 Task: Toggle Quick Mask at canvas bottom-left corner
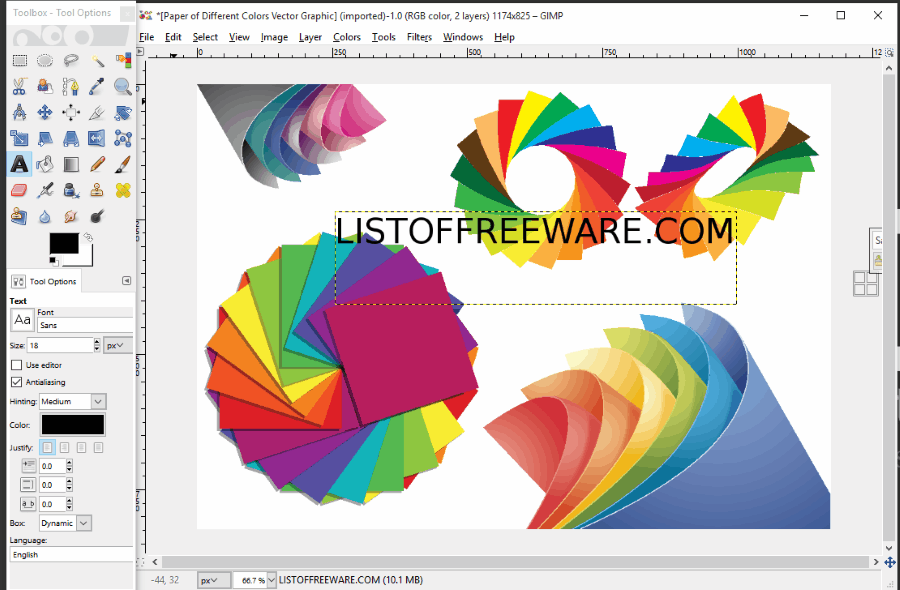pos(140,562)
